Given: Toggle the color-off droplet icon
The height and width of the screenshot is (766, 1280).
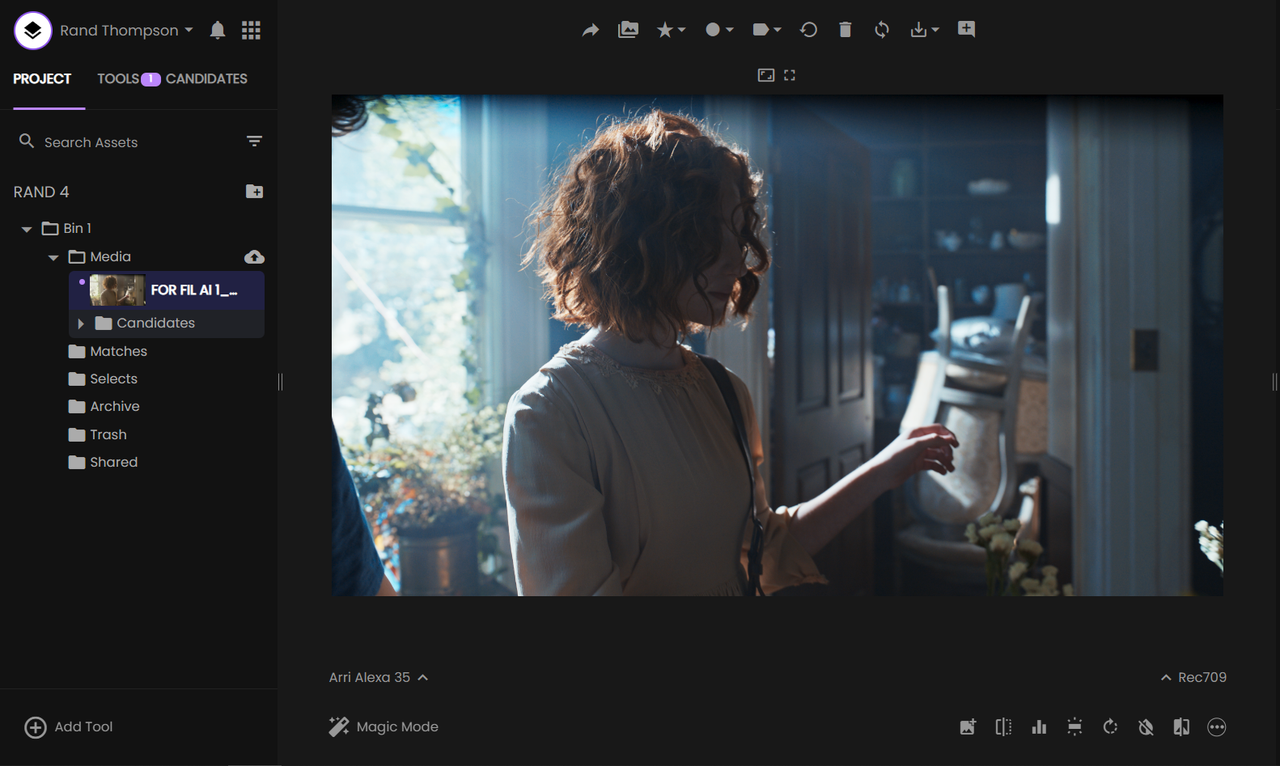Looking at the screenshot, I should pos(1146,727).
